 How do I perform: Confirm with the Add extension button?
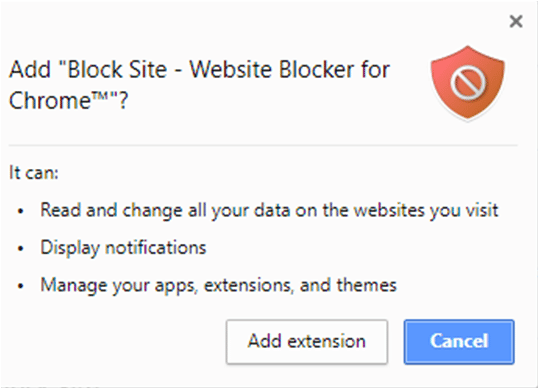(x=307, y=342)
